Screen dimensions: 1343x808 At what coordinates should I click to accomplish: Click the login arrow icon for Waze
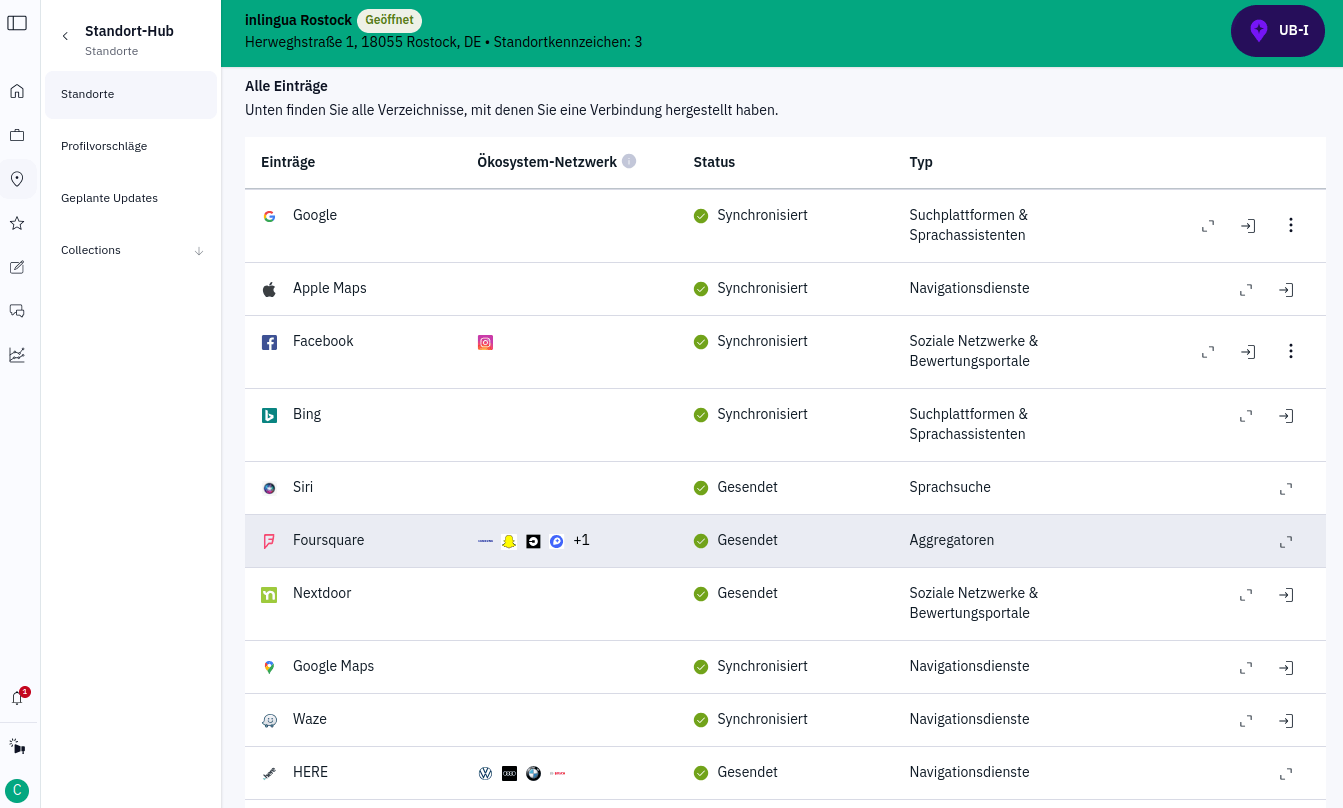1286,721
